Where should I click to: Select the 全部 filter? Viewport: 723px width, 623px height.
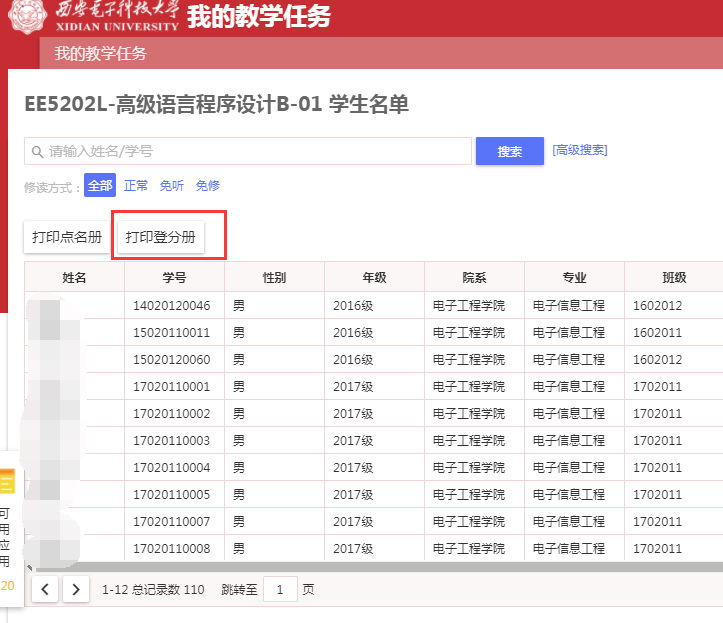pyautogui.click(x=100, y=185)
